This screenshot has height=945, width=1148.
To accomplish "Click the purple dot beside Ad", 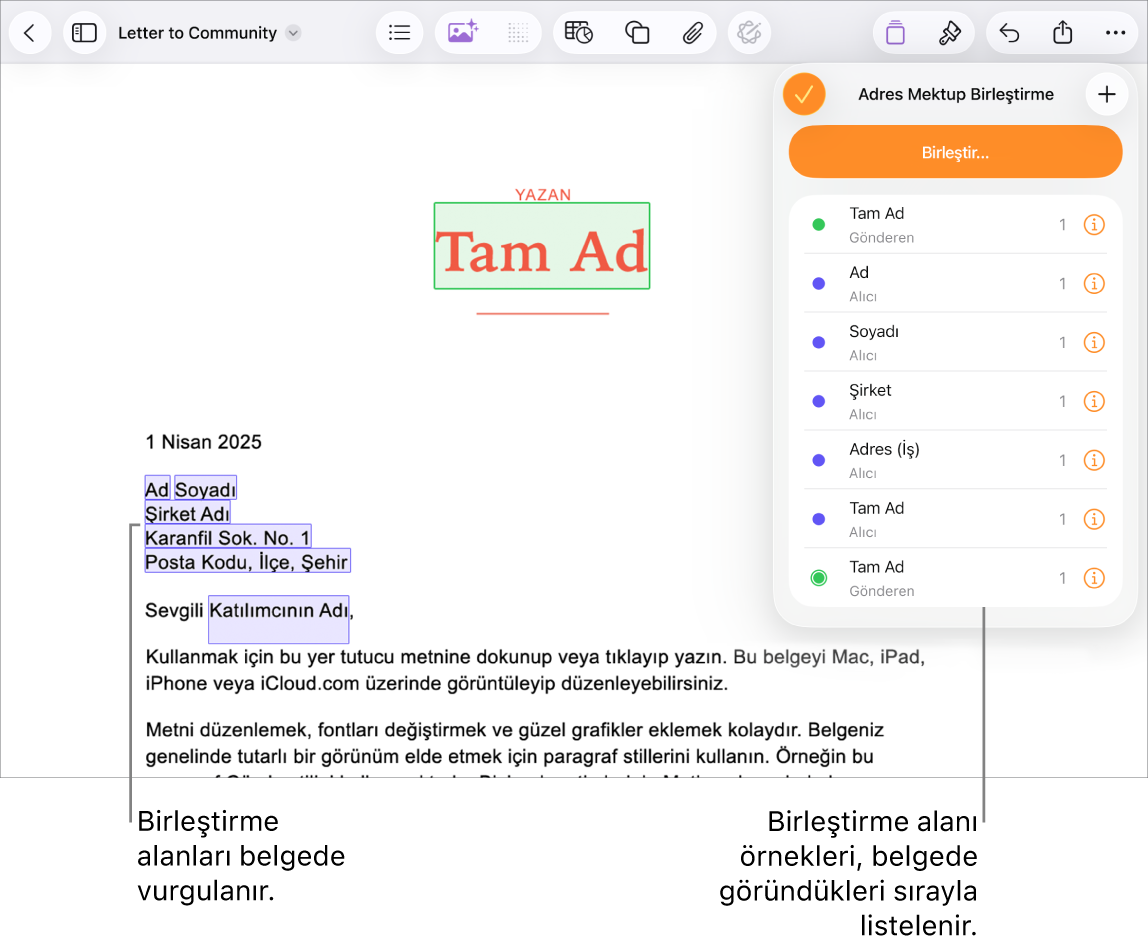I will tap(819, 284).
